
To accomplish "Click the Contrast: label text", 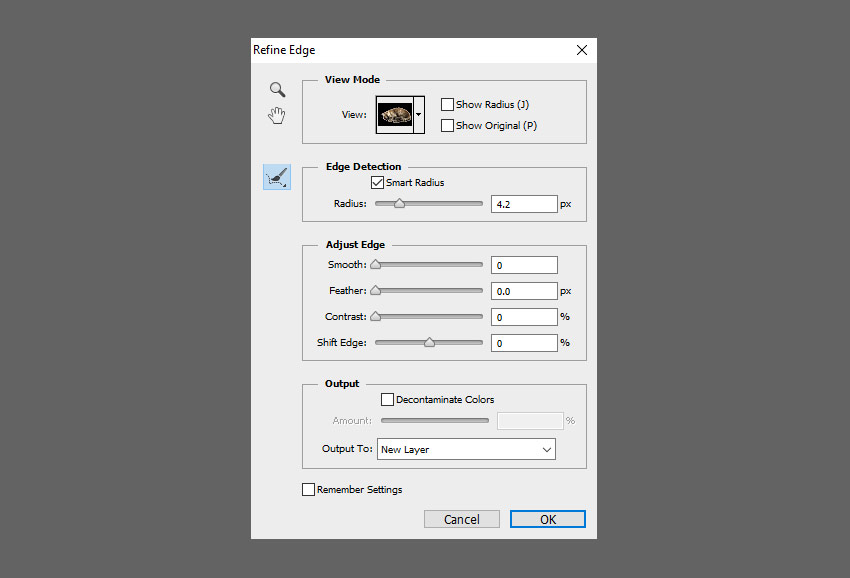I will click(x=346, y=317).
